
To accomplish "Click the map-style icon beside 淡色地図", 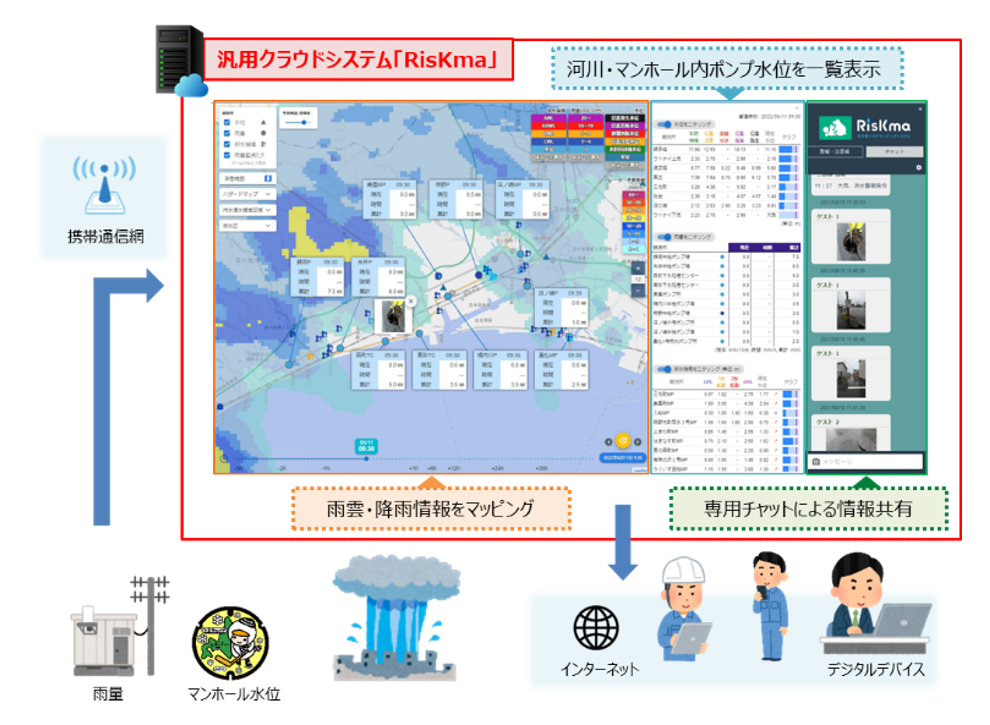I will coord(268,179).
